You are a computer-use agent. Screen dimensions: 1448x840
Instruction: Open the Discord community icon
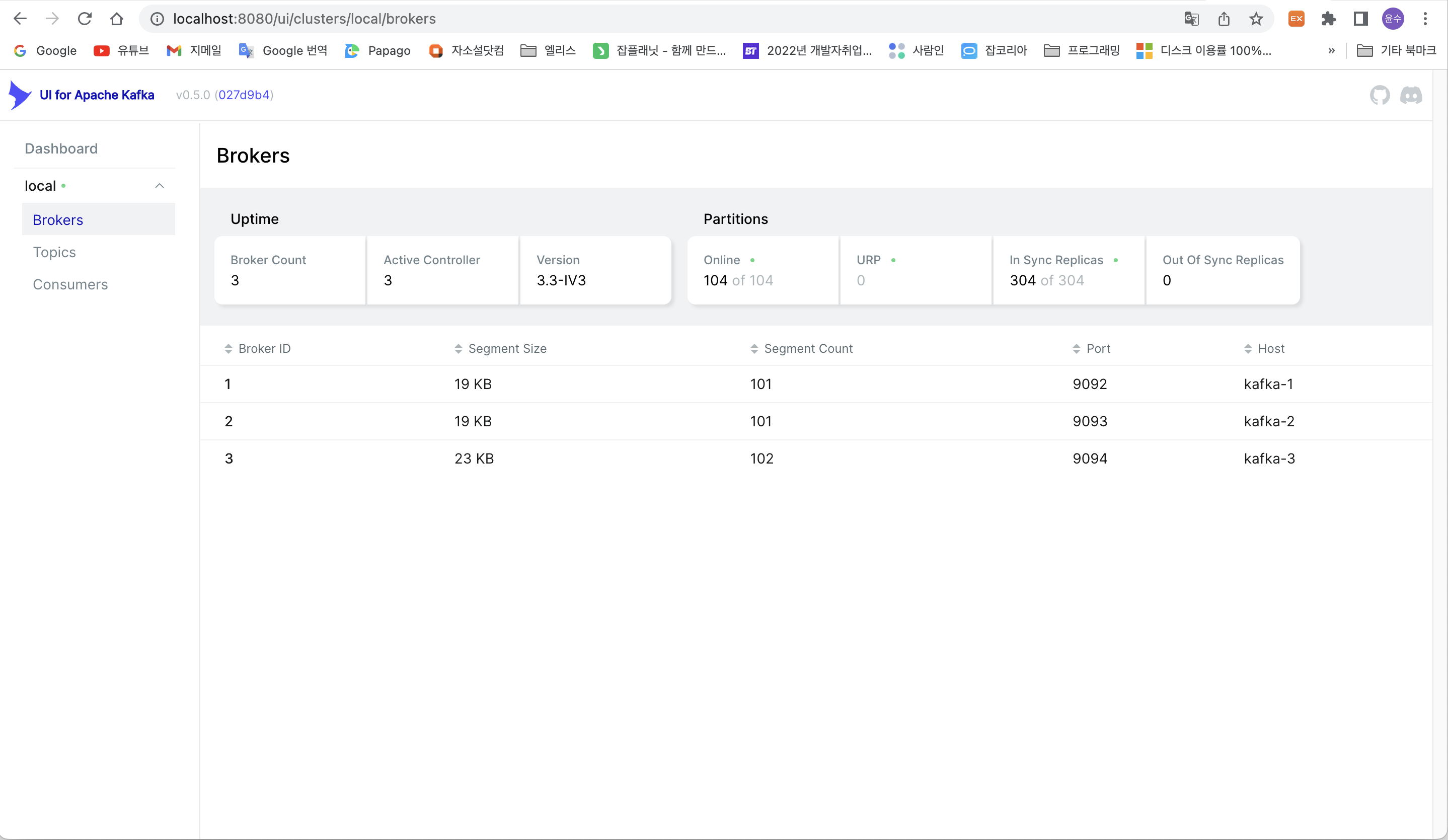tap(1411, 95)
